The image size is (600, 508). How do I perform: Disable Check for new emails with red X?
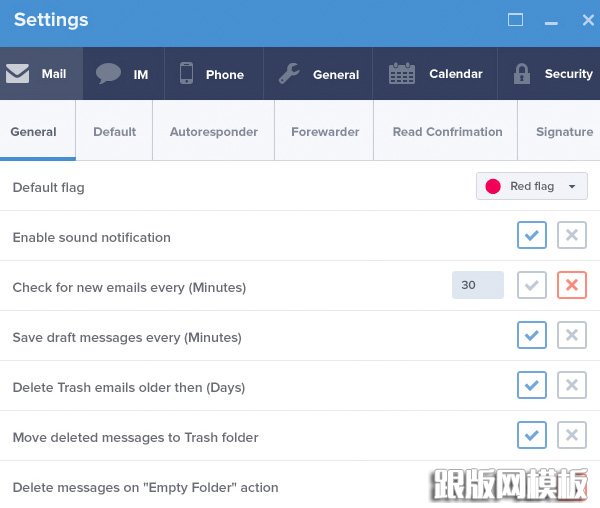572,285
